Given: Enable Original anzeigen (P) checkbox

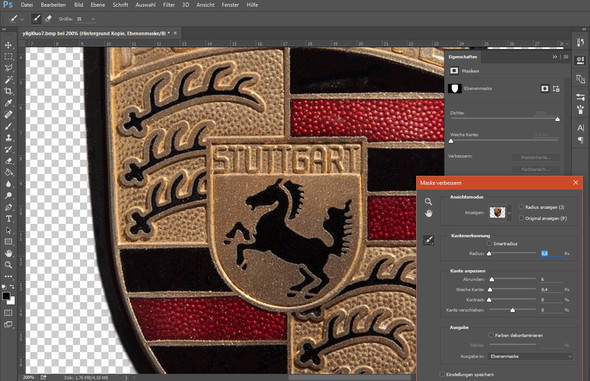Looking at the screenshot, I should pyautogui.click(x=521, y=218).
